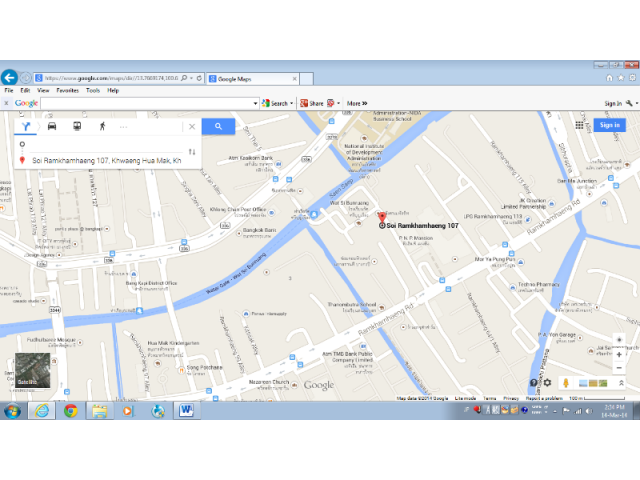
Task: Close the directions panel with X
Action: pos(192,126)
